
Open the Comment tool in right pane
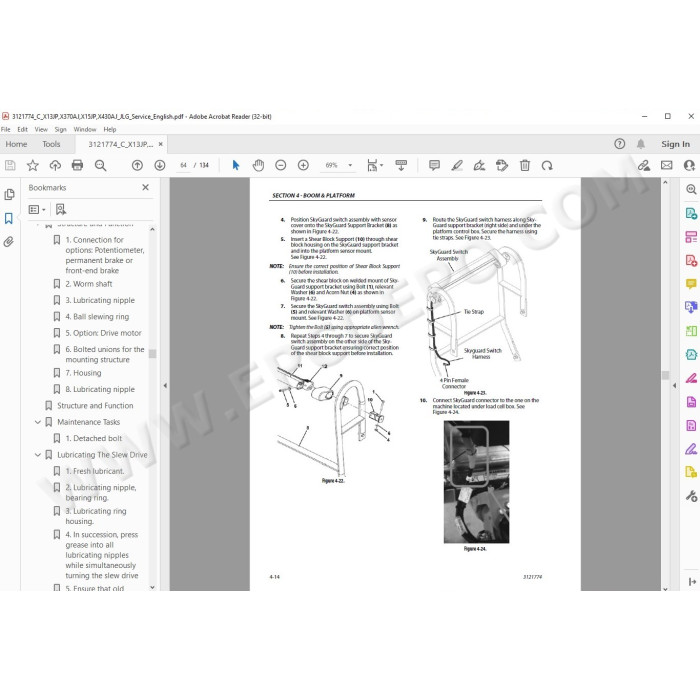[691, 283]
